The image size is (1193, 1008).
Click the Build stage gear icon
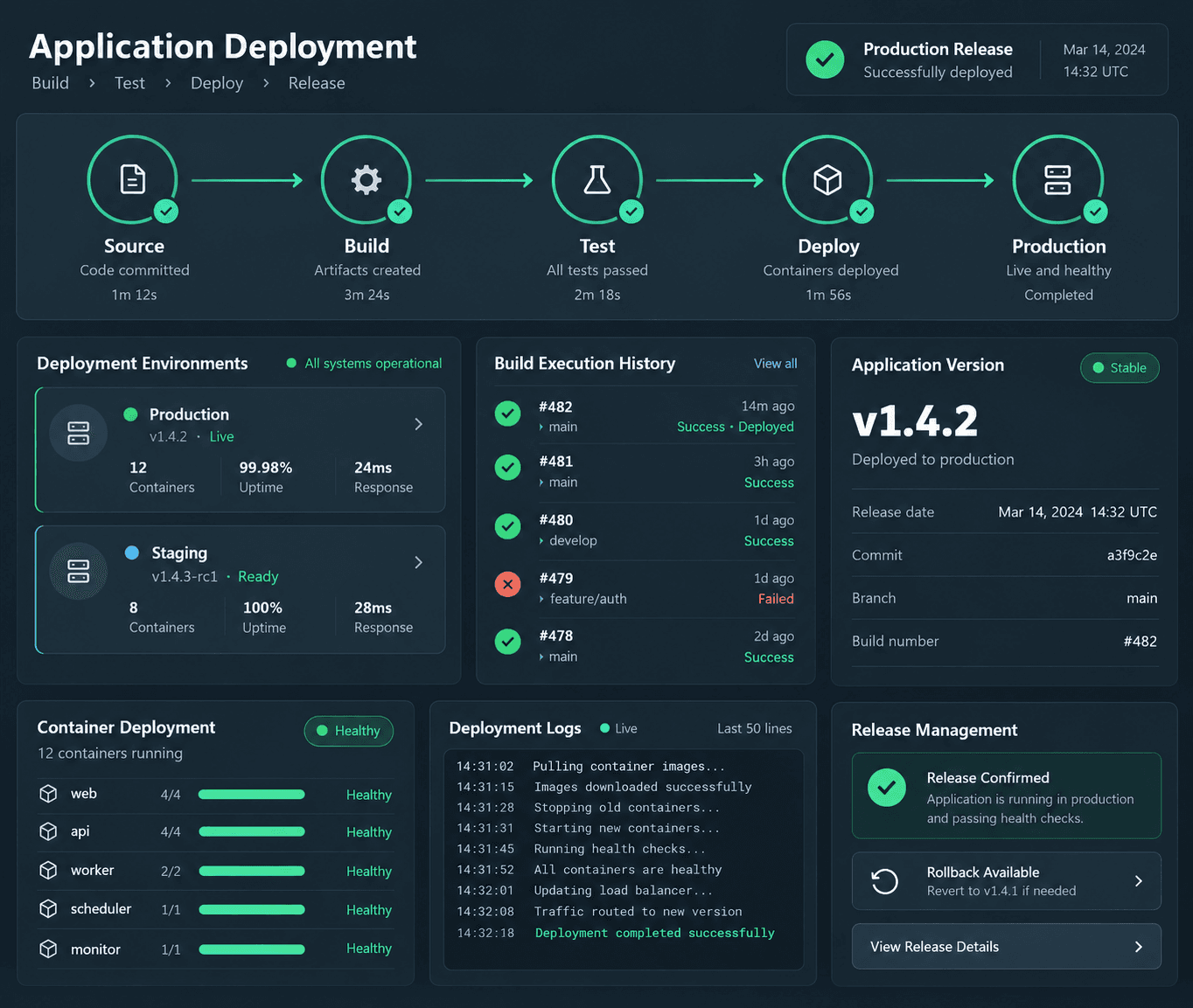pos(366,180)
